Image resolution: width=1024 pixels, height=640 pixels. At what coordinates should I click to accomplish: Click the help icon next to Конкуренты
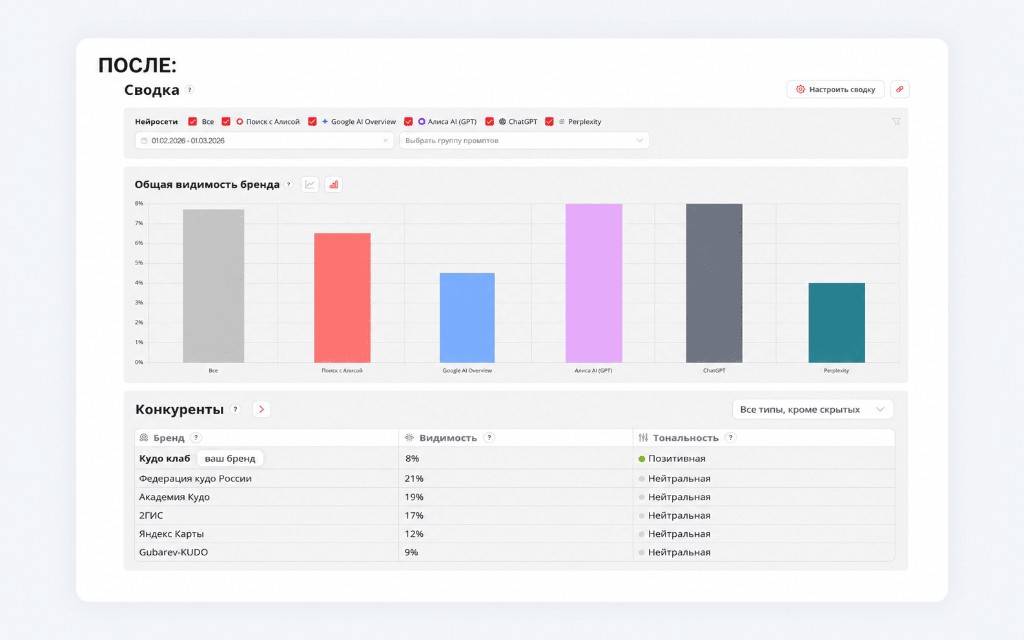[x=236, y=409]
